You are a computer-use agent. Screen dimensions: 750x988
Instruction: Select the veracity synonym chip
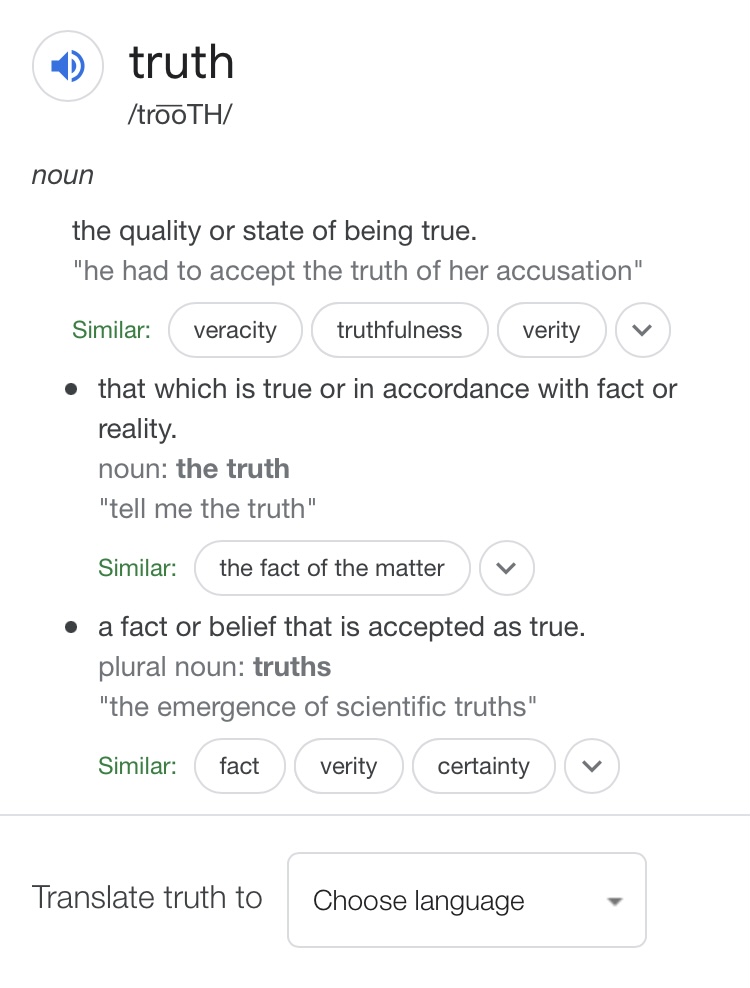pos(235,330)
